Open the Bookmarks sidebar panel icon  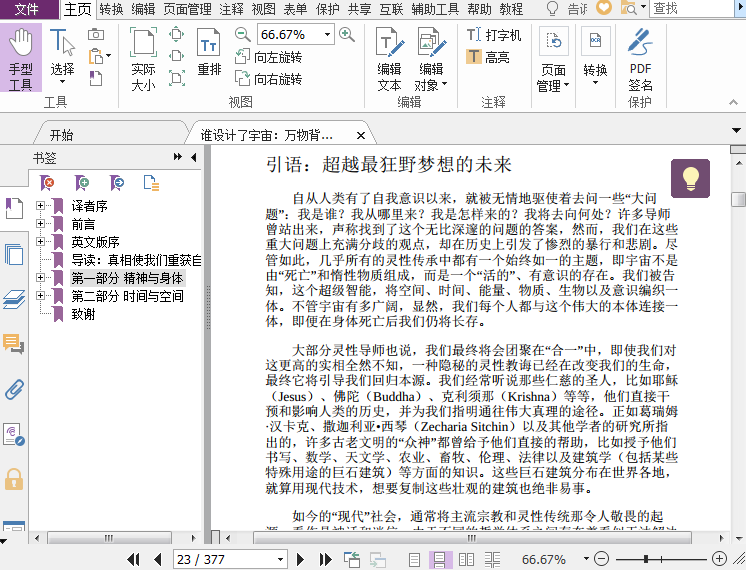[x=14, y=208]
